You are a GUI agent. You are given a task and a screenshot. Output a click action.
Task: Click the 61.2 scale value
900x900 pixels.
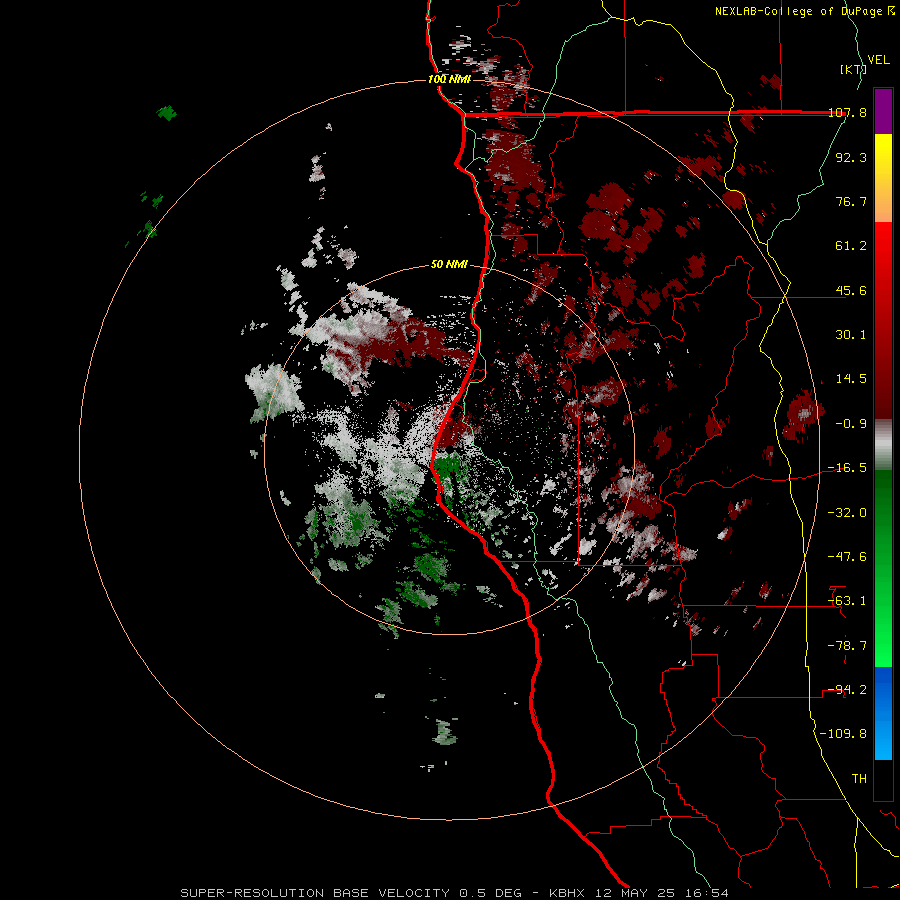851,246
